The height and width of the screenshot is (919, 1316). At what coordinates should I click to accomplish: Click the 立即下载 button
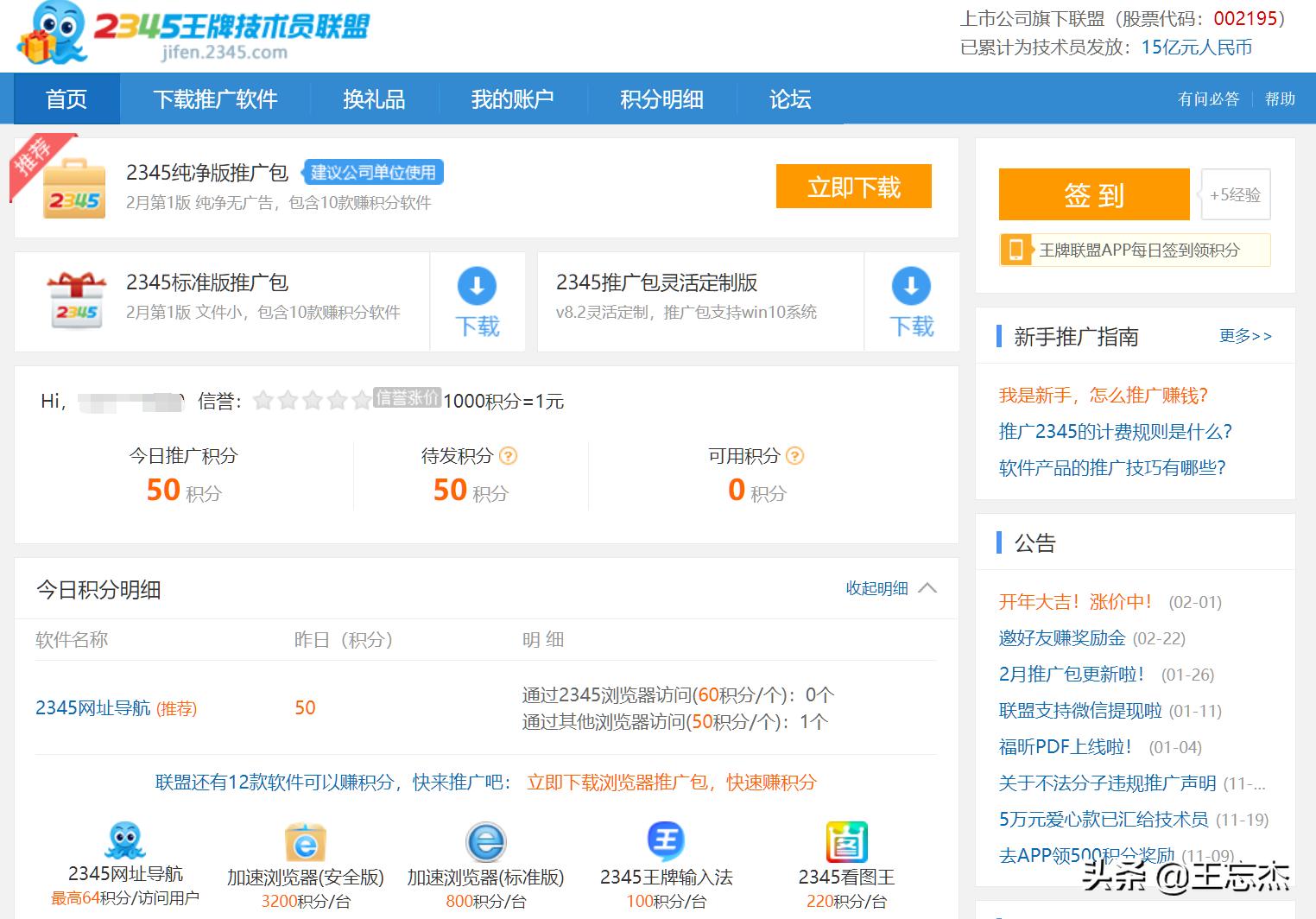(853, 187)
